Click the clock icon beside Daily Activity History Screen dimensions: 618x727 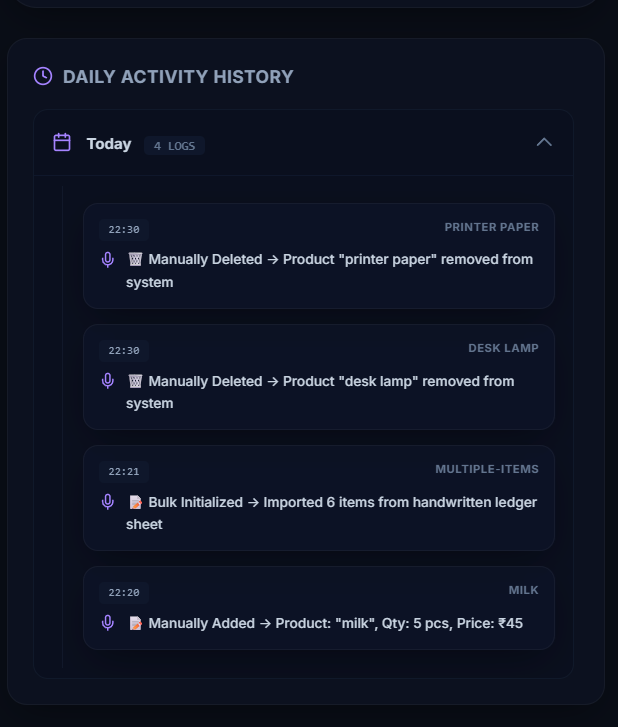pos(43,76)
